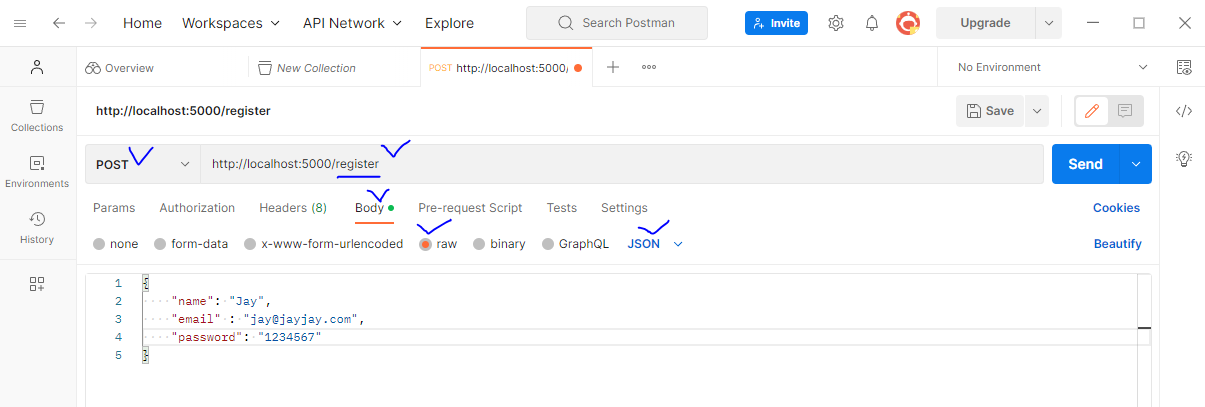Screen dimensions: 1205x407
Task: Open the Cookies link
Action: coord(1116,208)
